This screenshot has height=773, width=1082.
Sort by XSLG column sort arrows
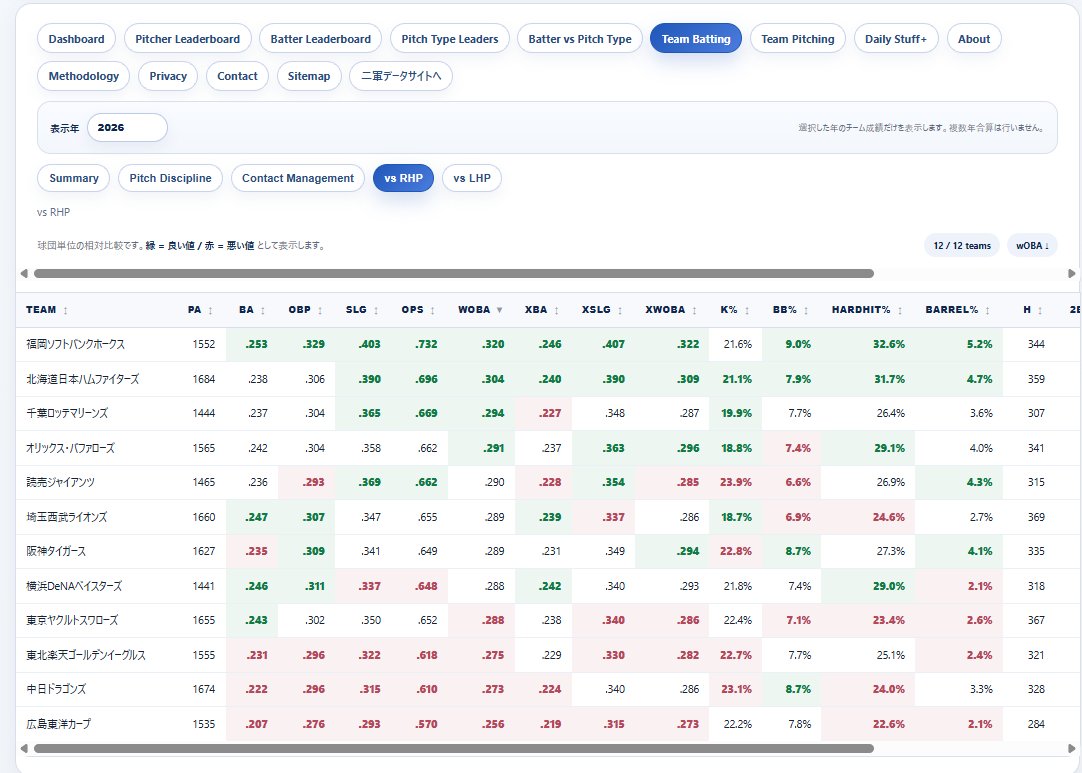[620, 311]
